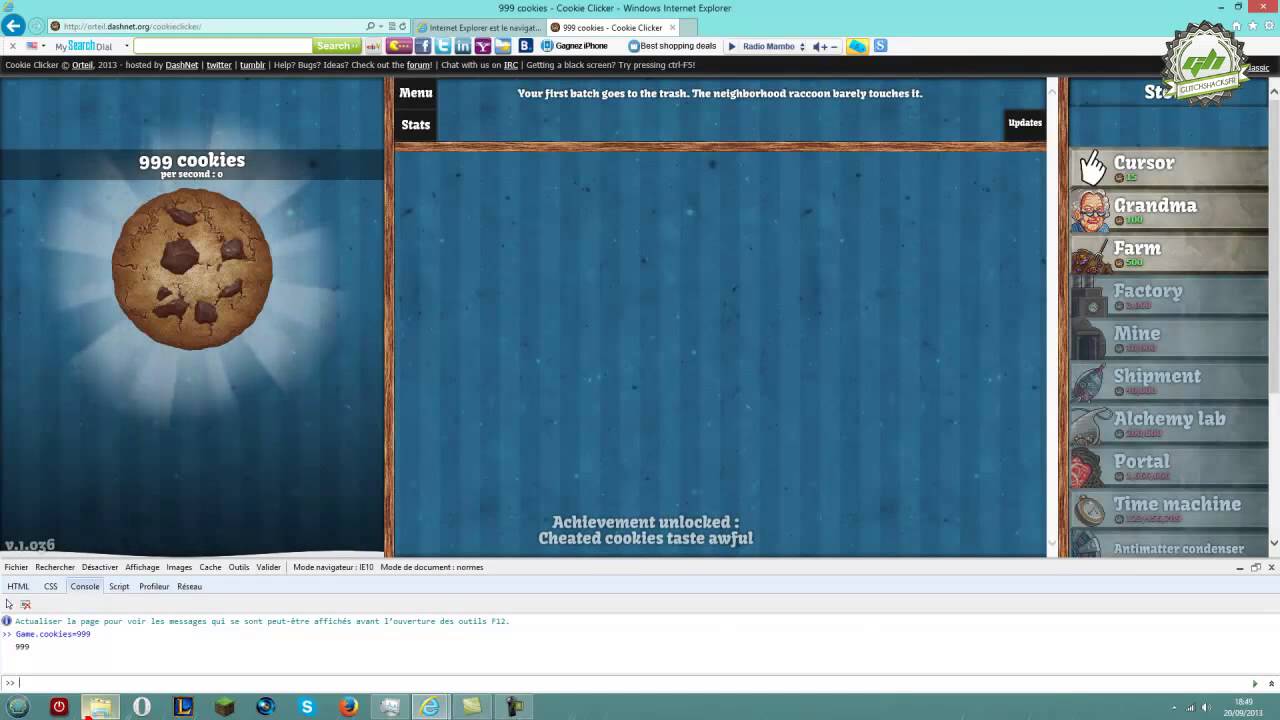The image size is (1280, 720).
Task: Open the DashNet host link
Action: click(182, 65)
